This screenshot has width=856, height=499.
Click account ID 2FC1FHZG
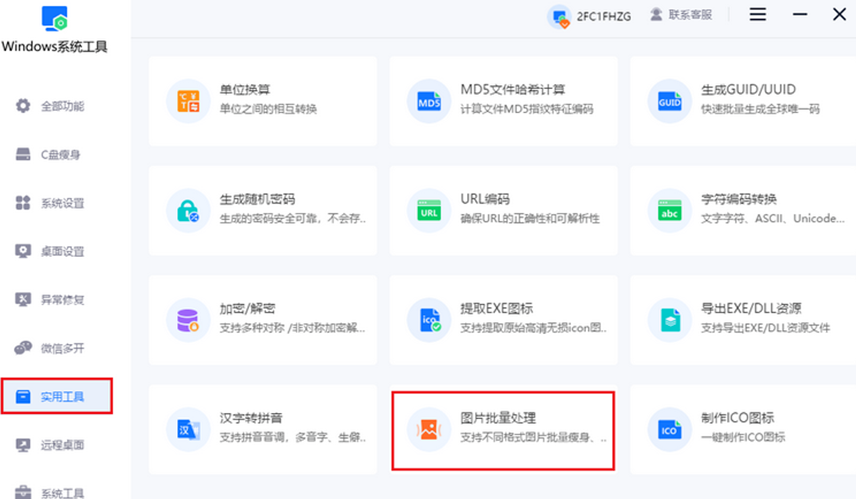click(x=604, y=16)
